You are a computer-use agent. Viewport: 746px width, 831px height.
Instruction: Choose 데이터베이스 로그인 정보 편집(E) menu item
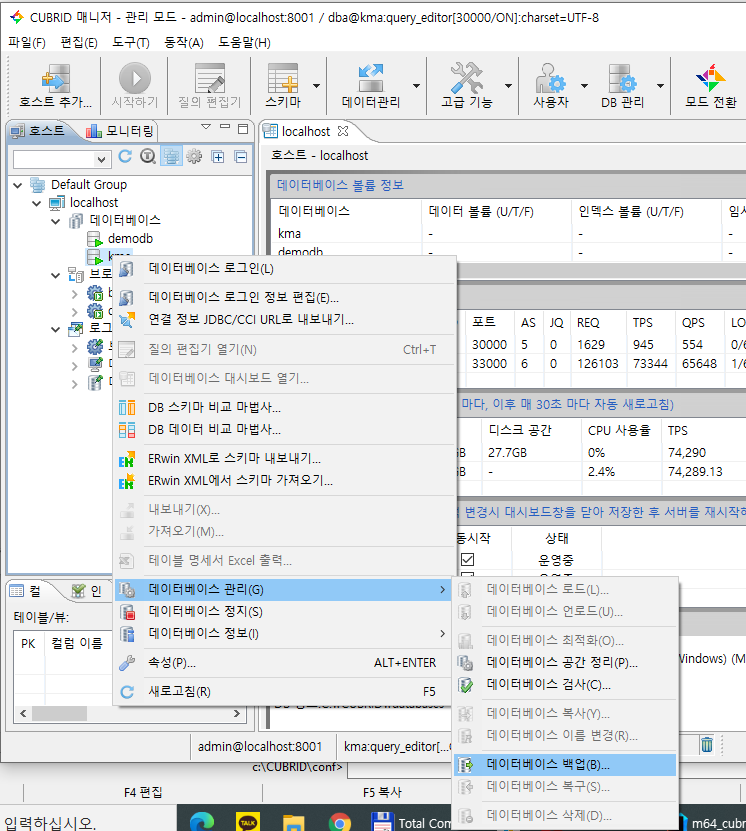pyautogui.click(x=285, y=297)
